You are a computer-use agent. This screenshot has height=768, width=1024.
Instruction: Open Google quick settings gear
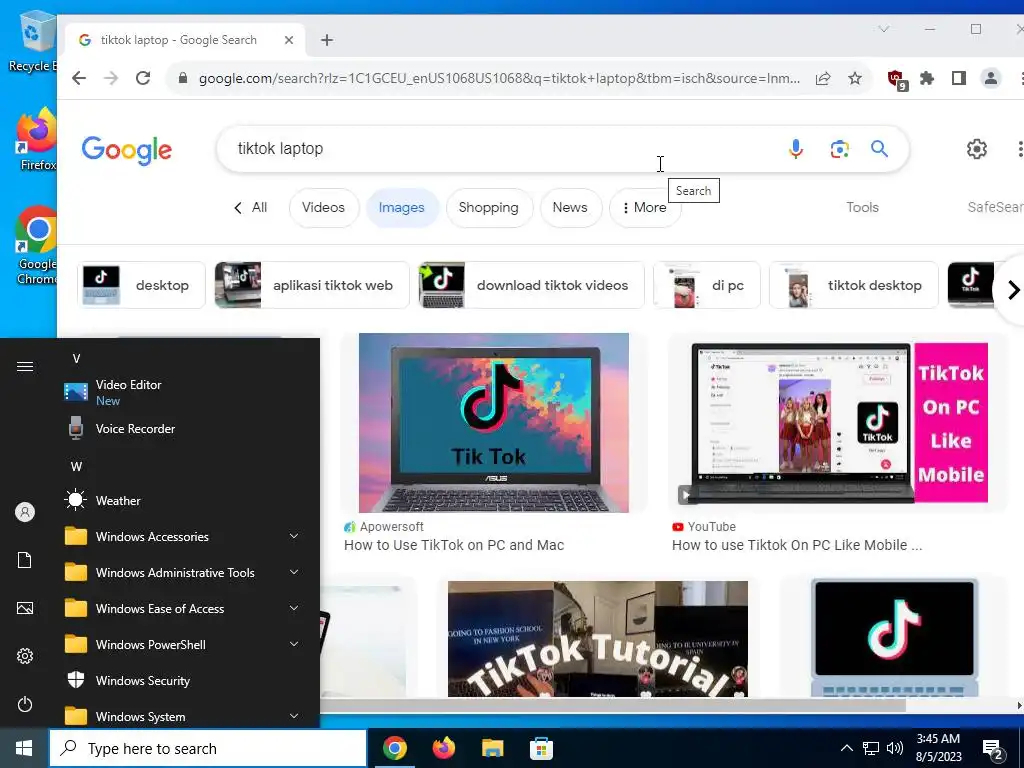tap(976, 149)
